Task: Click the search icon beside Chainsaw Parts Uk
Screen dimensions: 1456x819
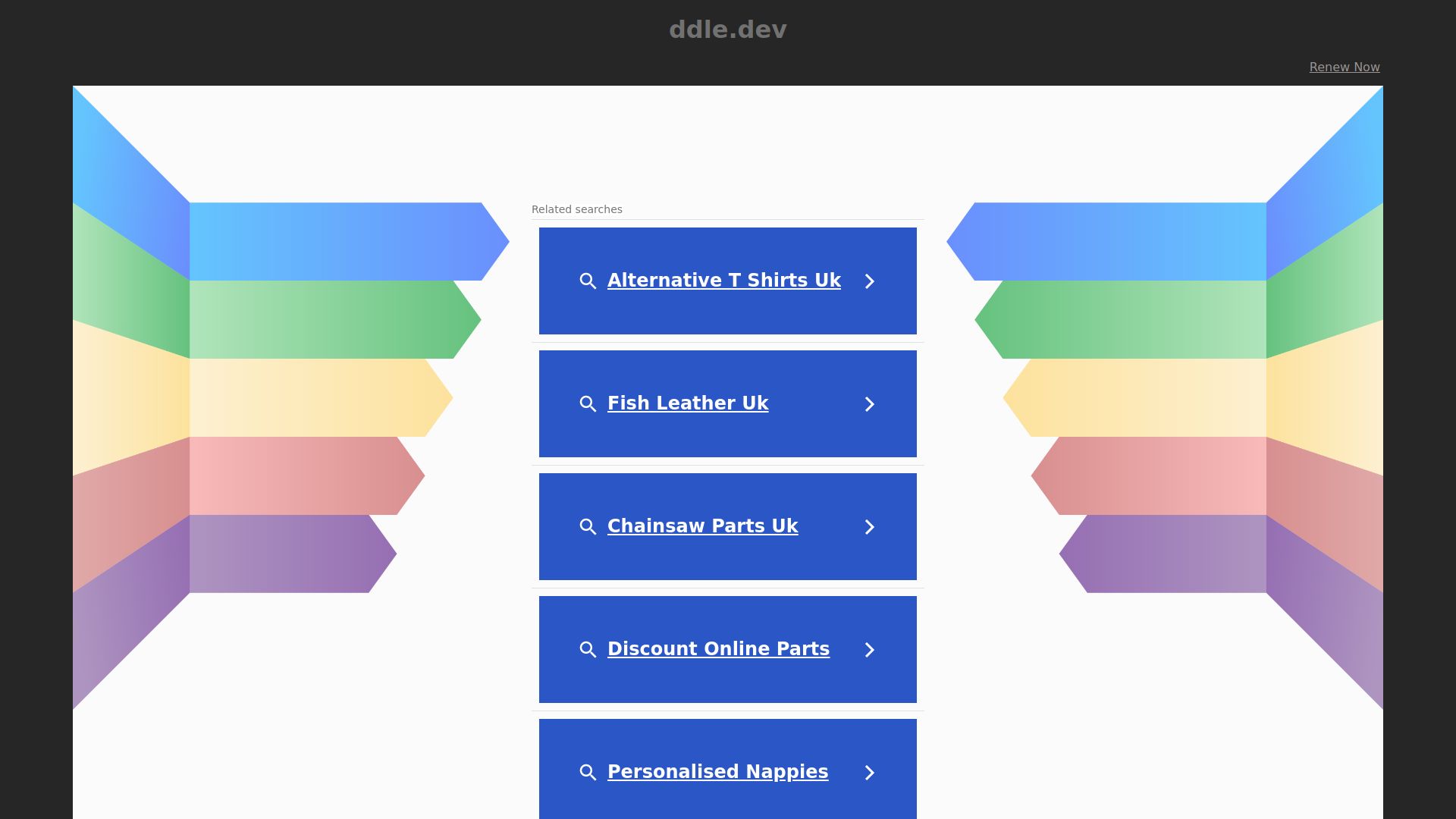Action: [588, 527]
